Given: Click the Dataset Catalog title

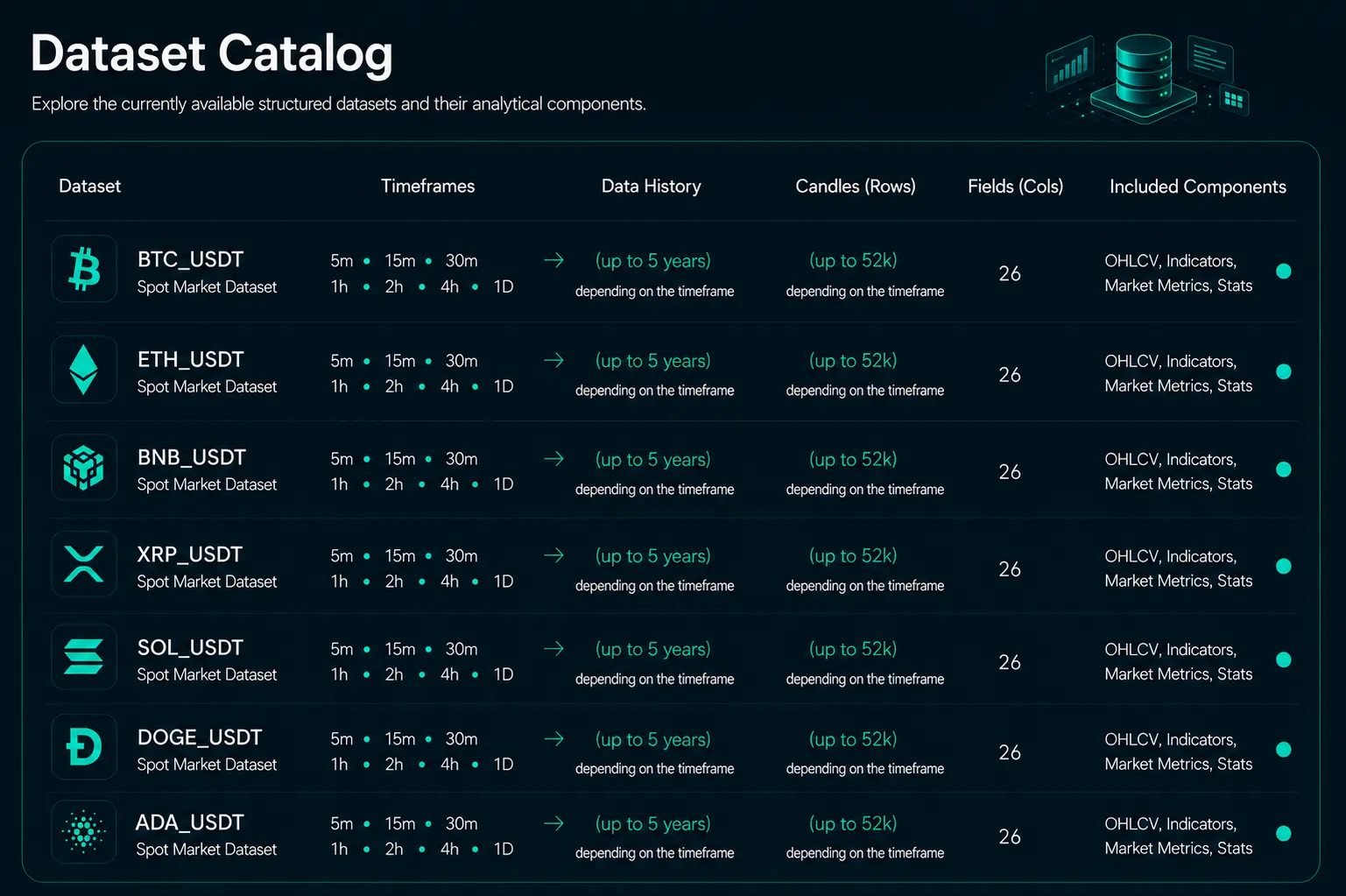Looking at the screenshot, I should [211, 54].
